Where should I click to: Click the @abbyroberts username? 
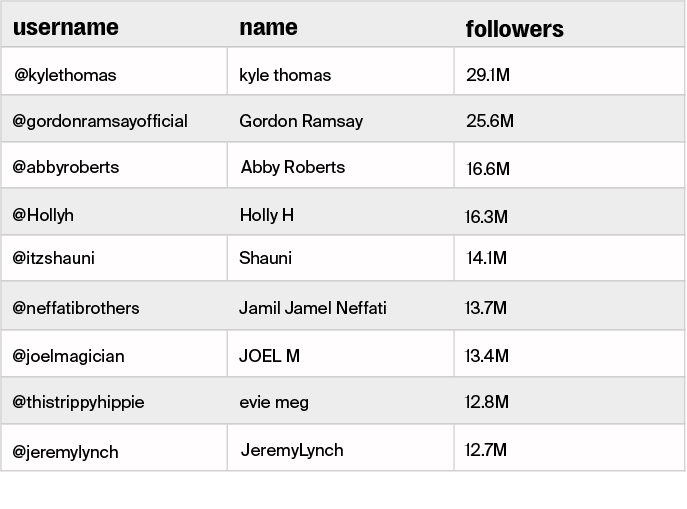[66, 167]
